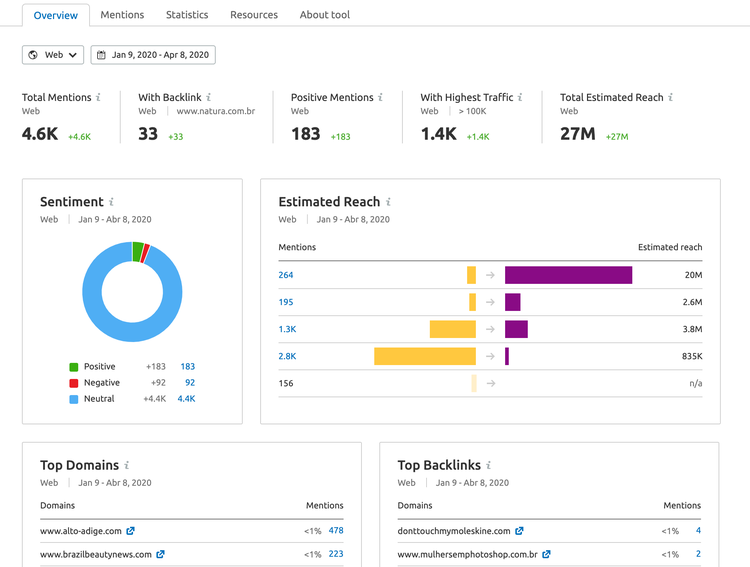Click the 2.8K mentions link
The height and width of the screenshot is (567, 750).
[x=287, y=356]
